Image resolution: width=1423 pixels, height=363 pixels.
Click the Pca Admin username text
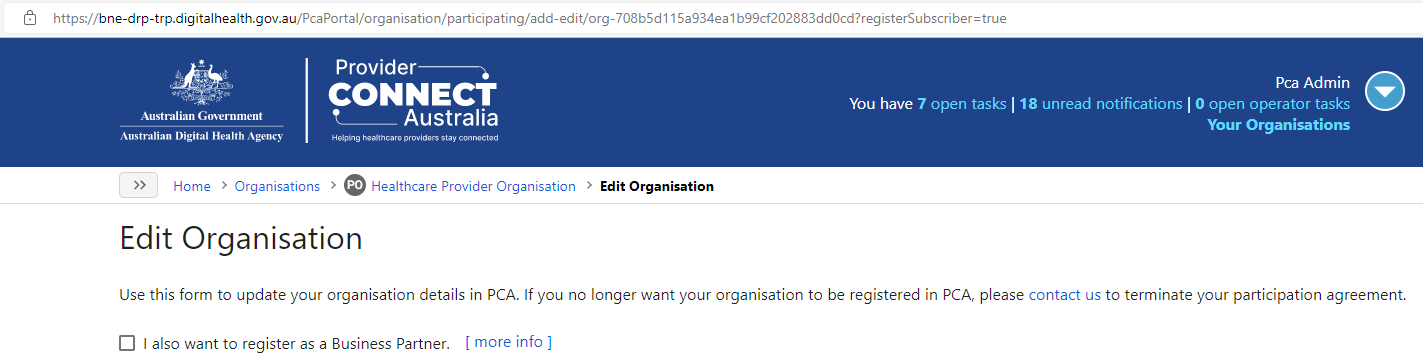[1313, 83]
